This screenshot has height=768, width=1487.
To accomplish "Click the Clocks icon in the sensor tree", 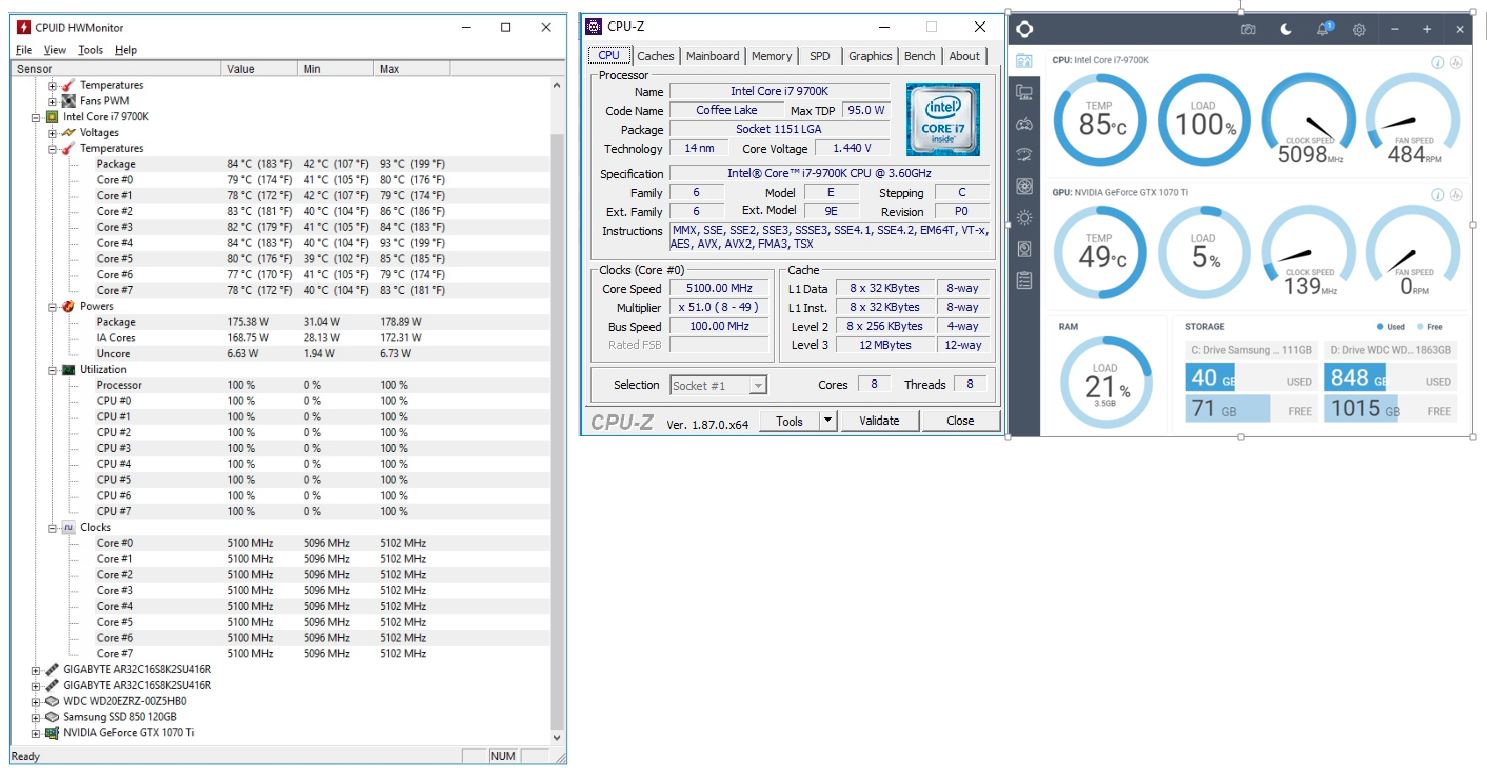I will (x=69, y=527).
